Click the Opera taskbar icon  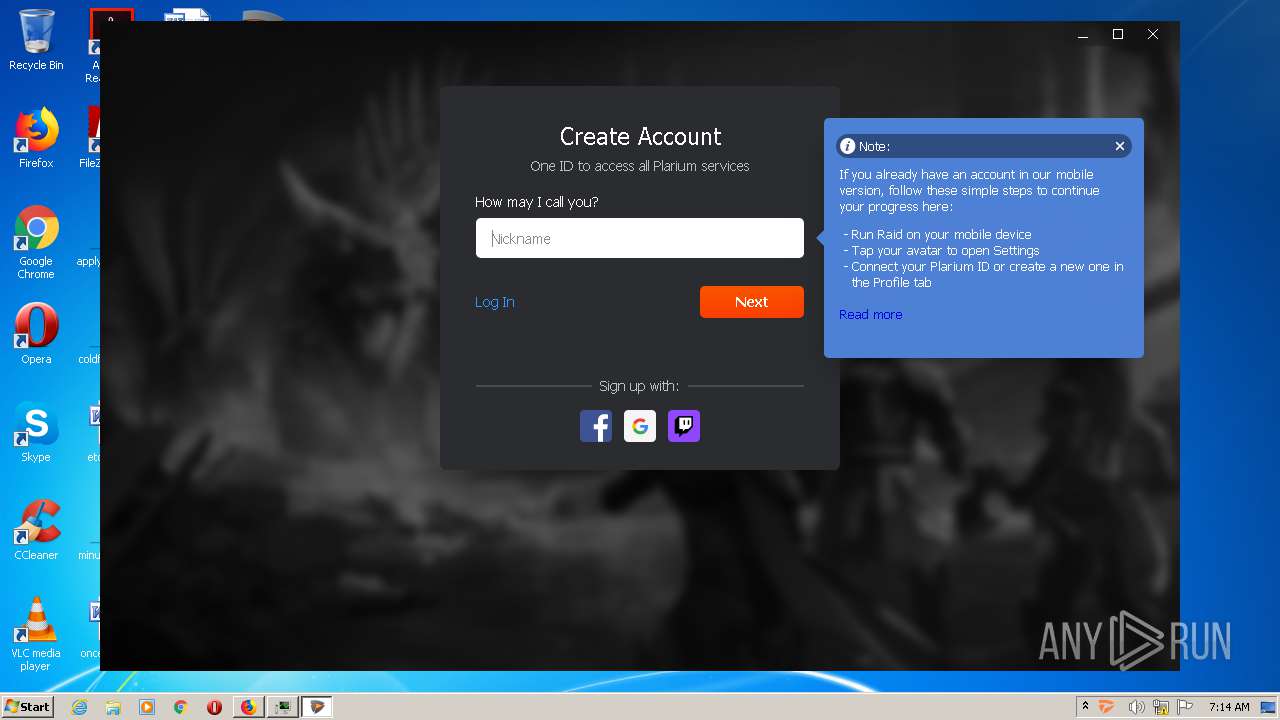pos(215,707)
